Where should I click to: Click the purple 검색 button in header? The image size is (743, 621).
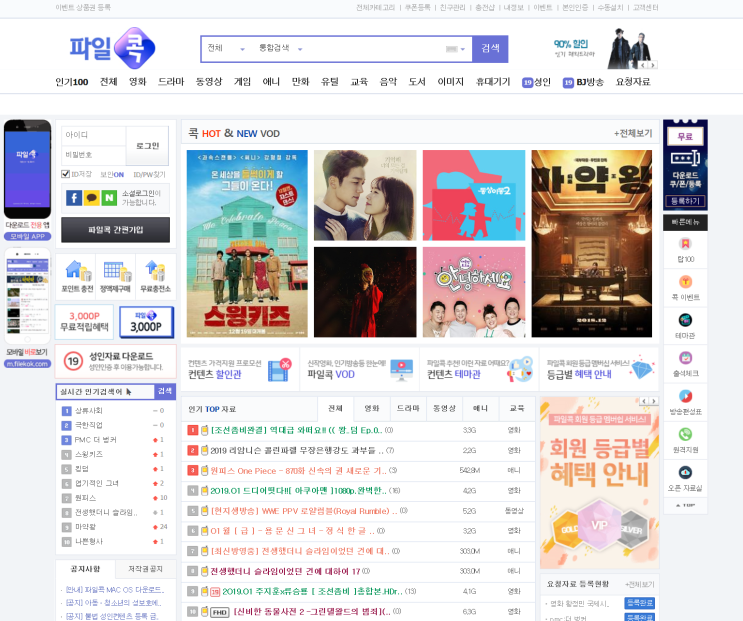490,48
